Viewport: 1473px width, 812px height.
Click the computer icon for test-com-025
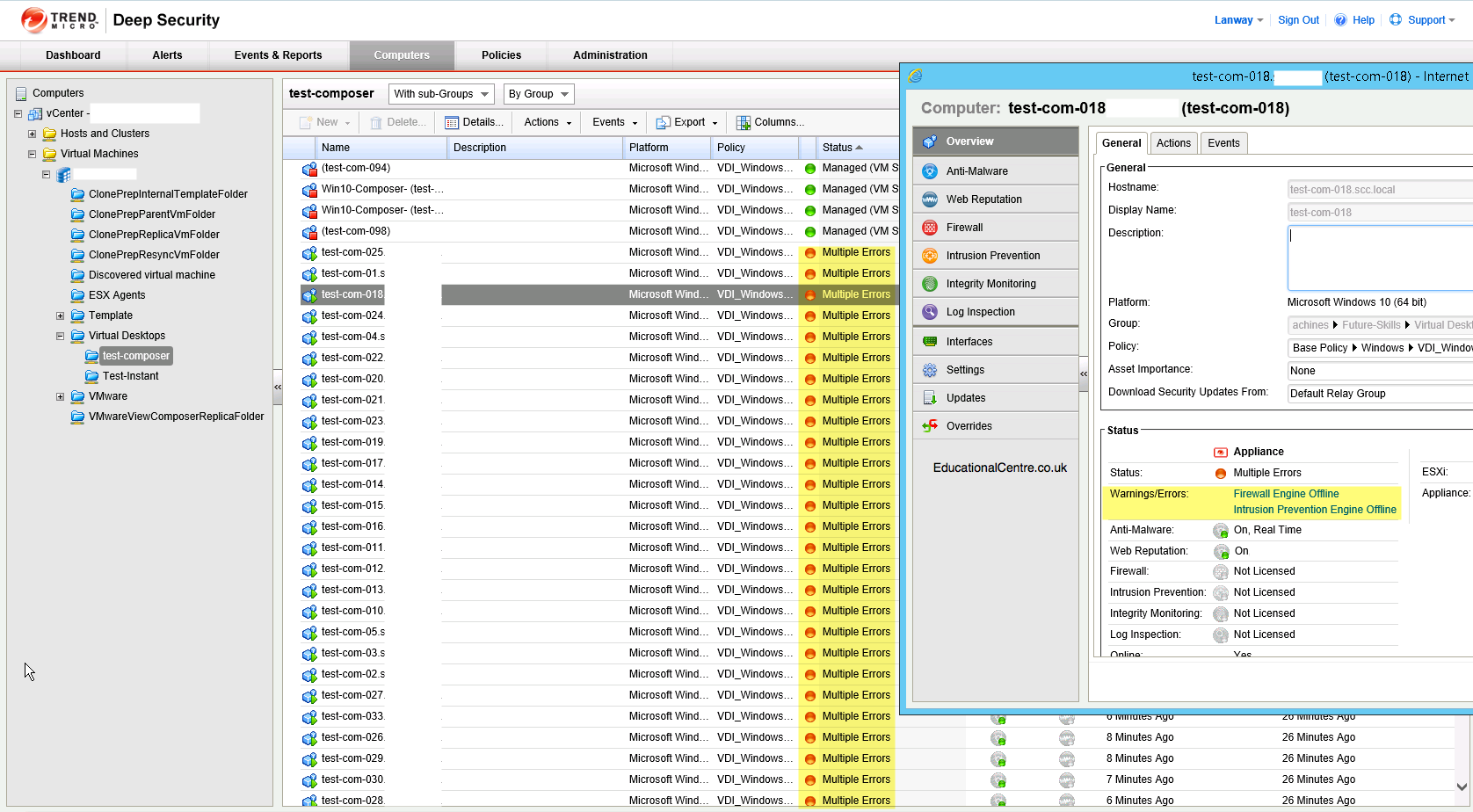click(x=309, y=253)
